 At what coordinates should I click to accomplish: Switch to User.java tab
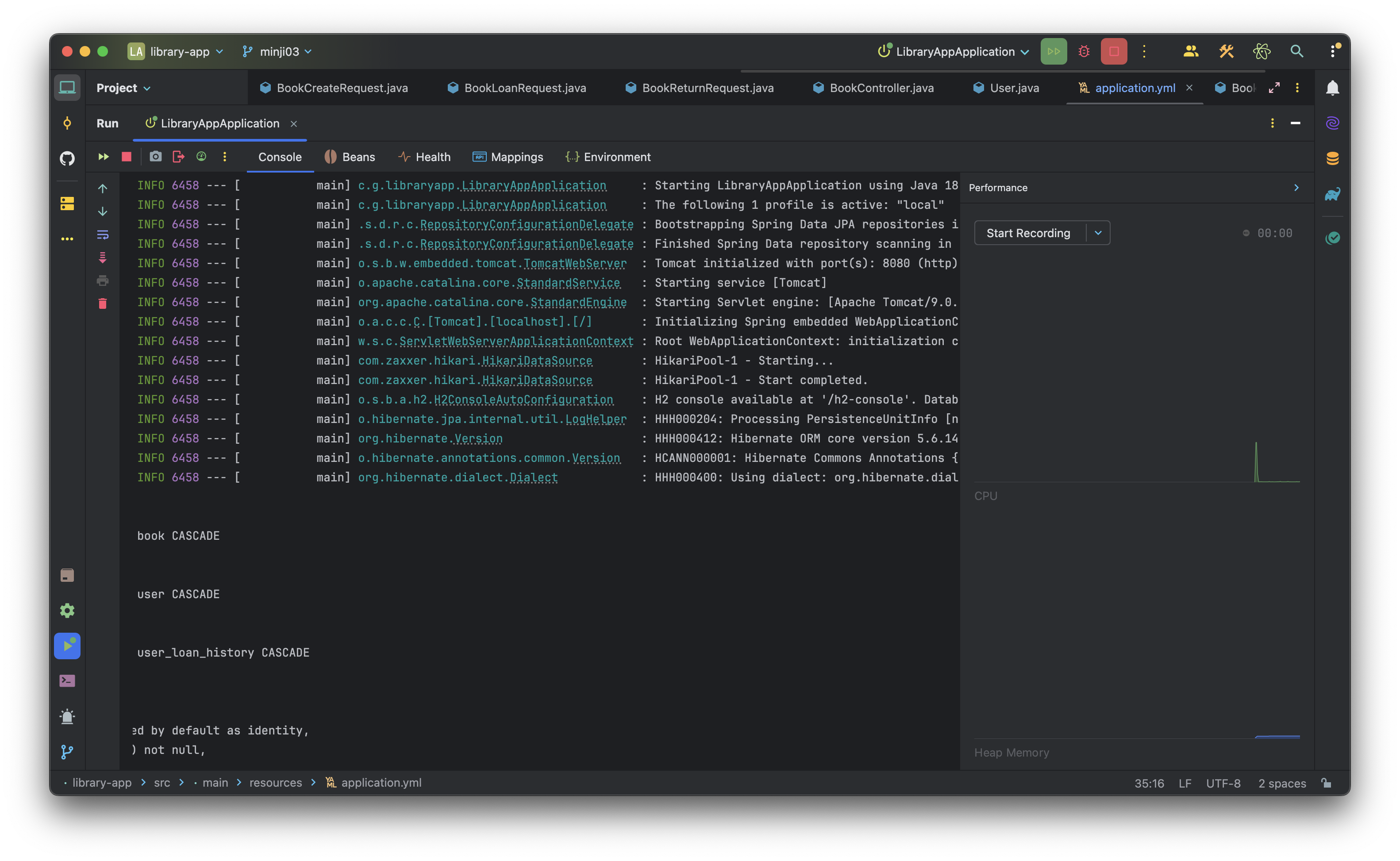[x=1006, y=88]
